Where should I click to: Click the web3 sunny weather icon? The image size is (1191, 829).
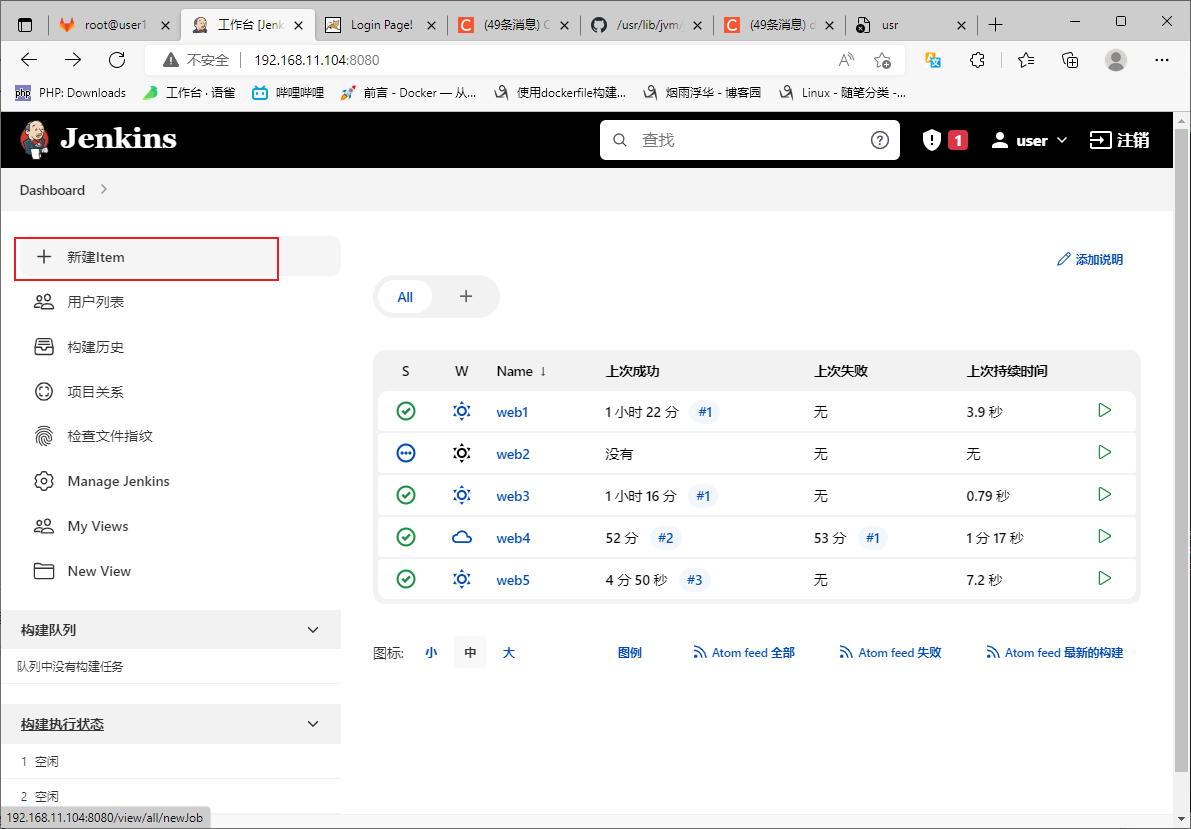coord(462,495)
